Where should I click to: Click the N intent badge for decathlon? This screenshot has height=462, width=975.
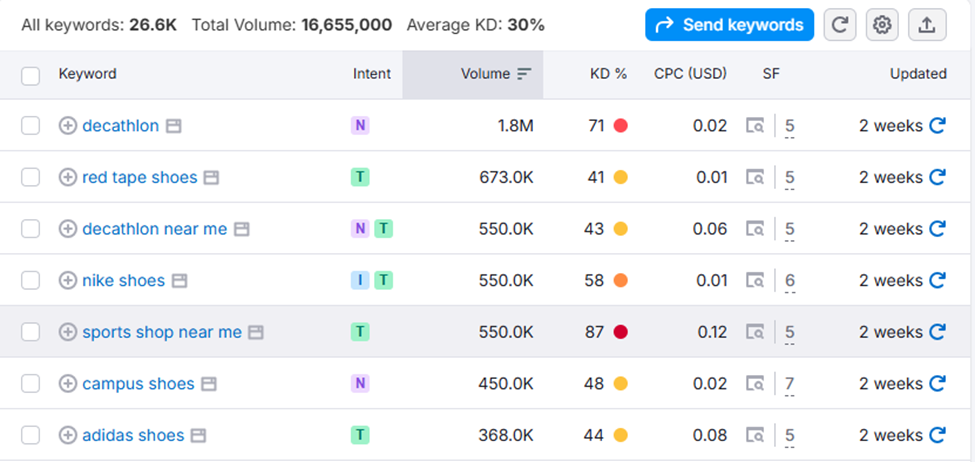click(360, 126)
